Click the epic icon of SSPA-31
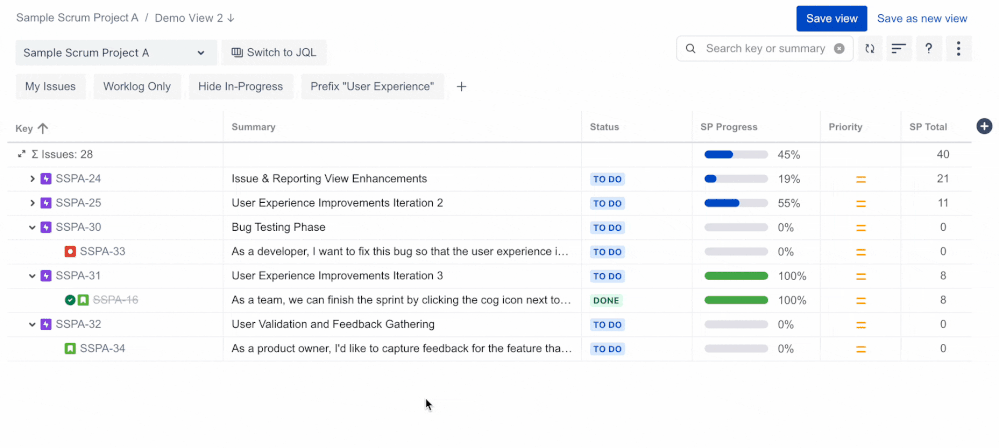The image size is (999, 448). tap(46, 276)
